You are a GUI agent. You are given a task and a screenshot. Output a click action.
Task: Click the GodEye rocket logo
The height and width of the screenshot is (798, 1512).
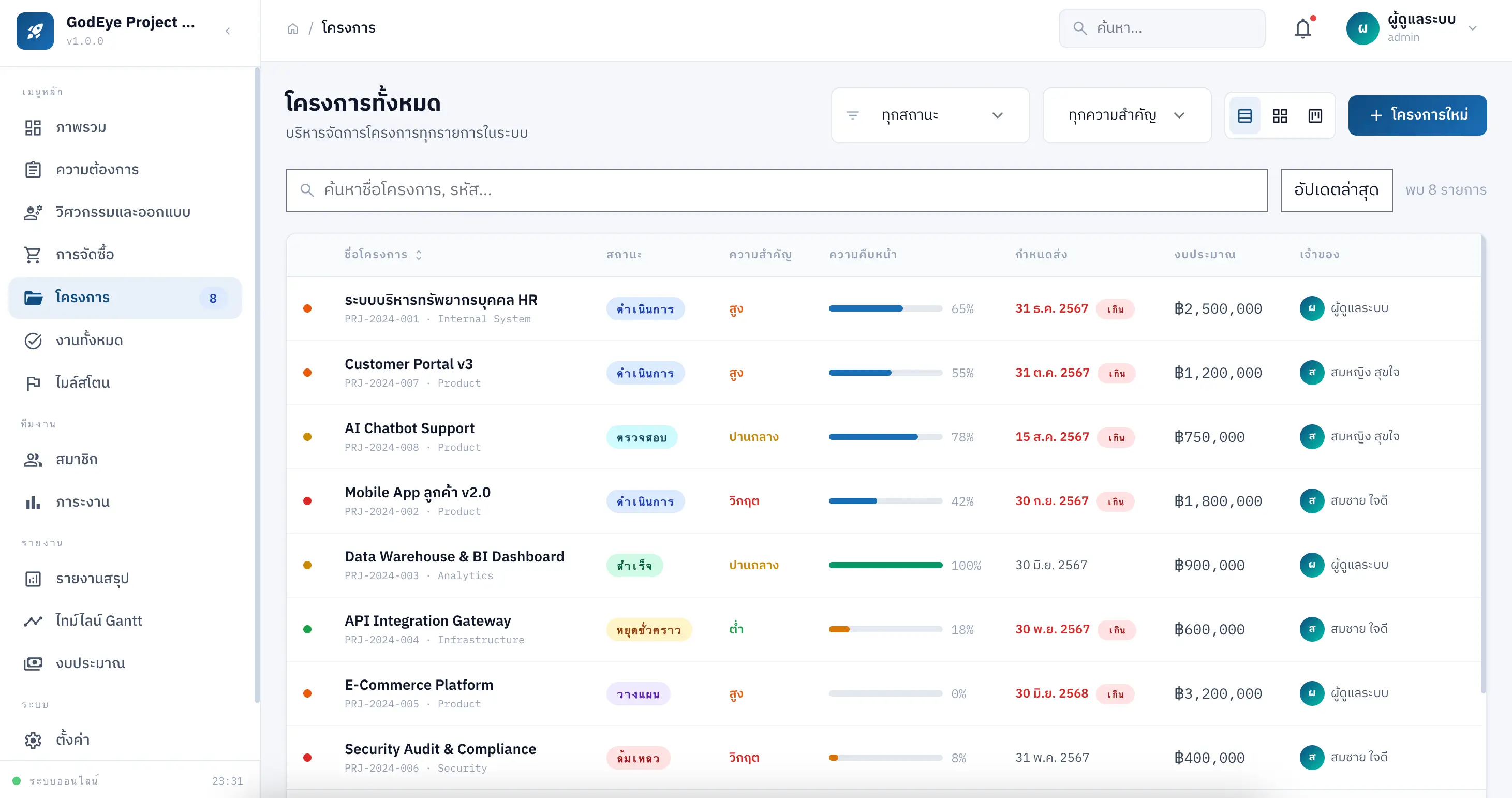click(x=35, y=31)
